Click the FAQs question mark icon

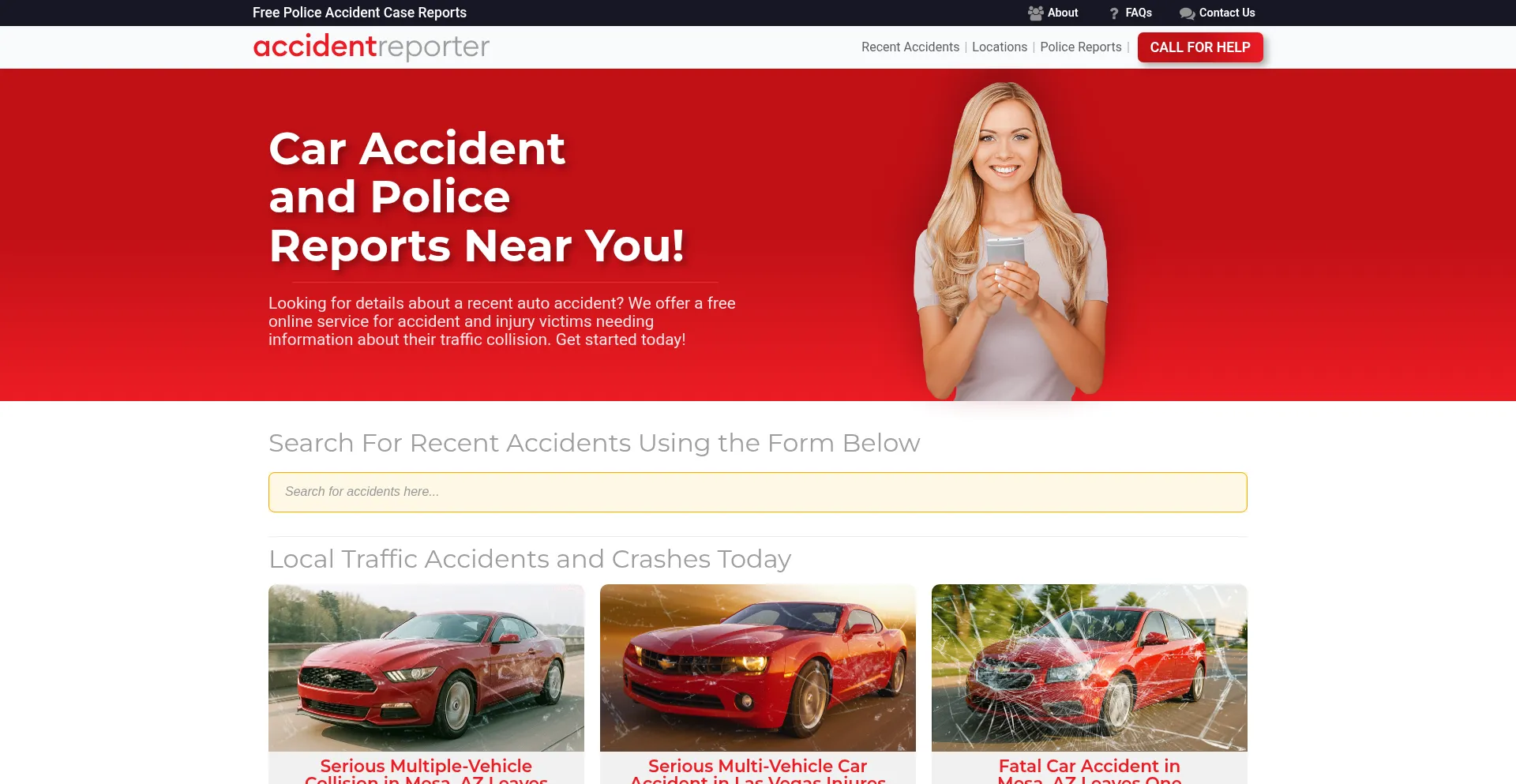1114,13
